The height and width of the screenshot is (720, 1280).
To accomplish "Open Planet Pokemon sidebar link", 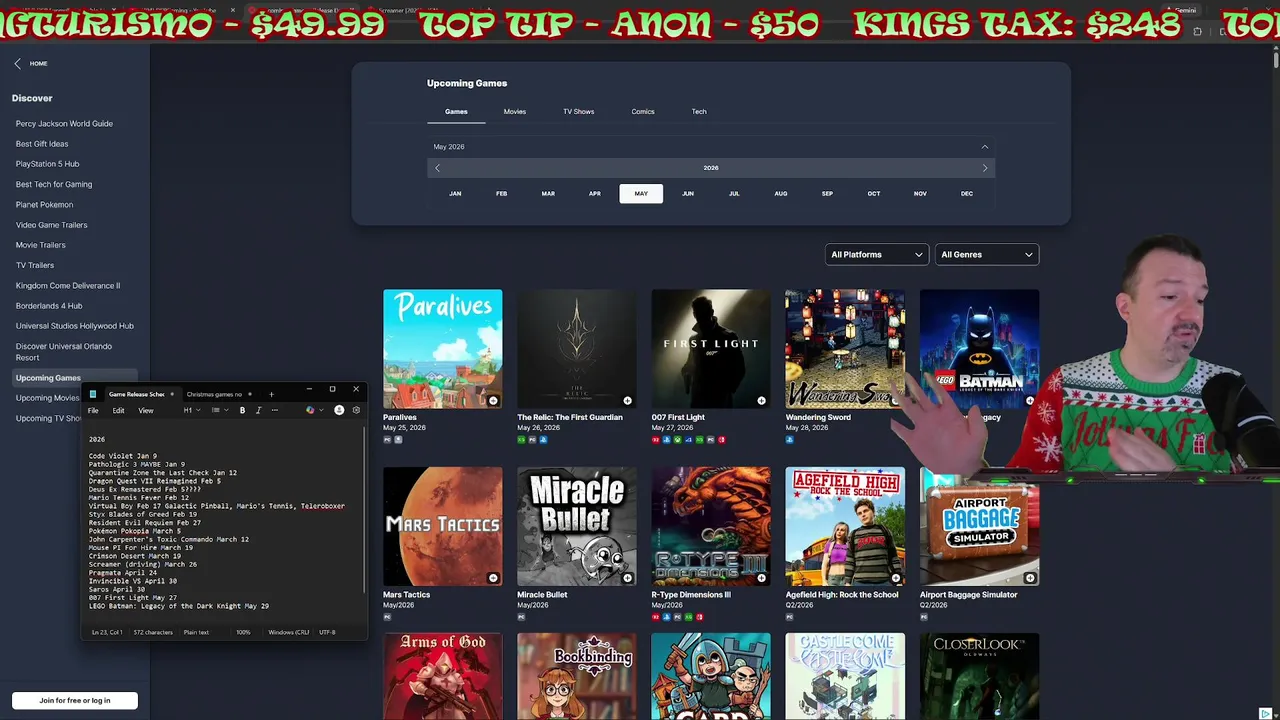I will pos(44,205).
